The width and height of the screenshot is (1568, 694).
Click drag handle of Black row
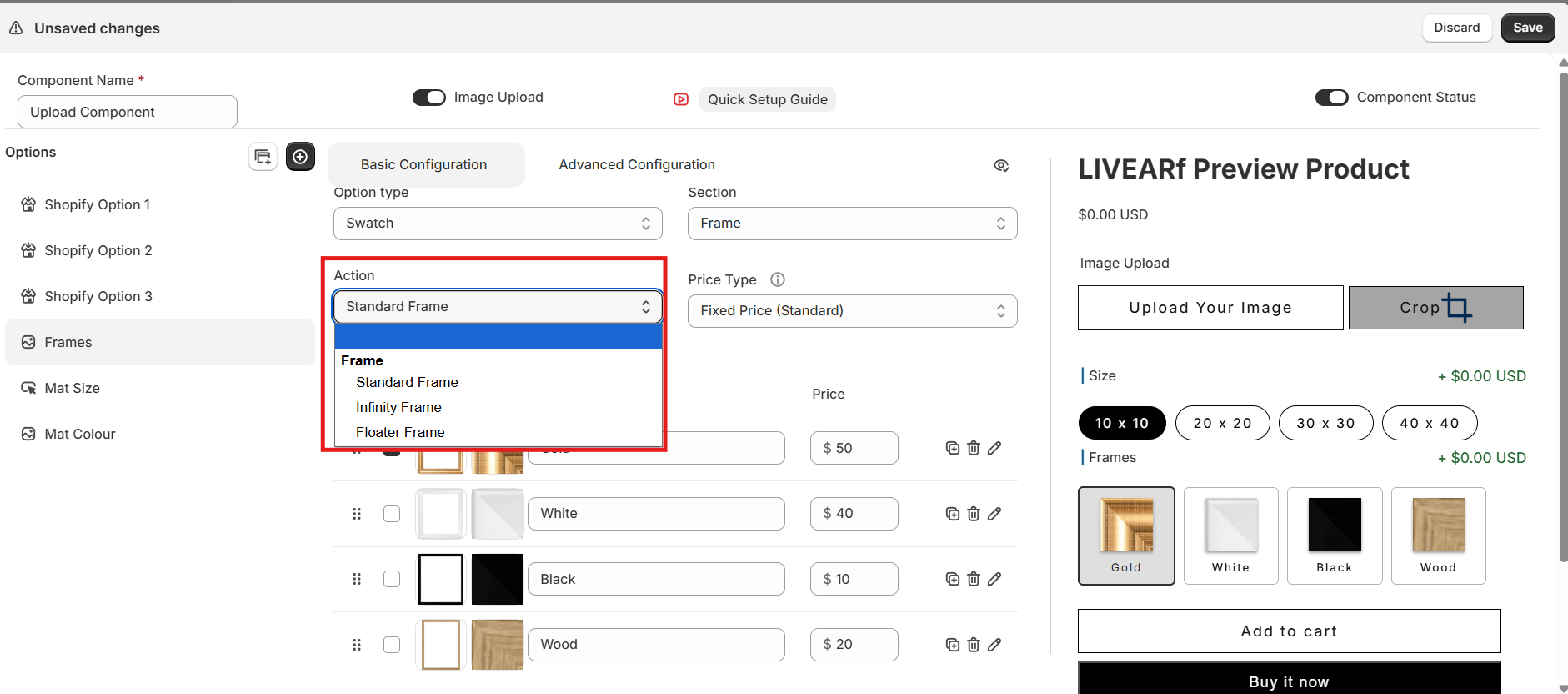pos(357,579)
